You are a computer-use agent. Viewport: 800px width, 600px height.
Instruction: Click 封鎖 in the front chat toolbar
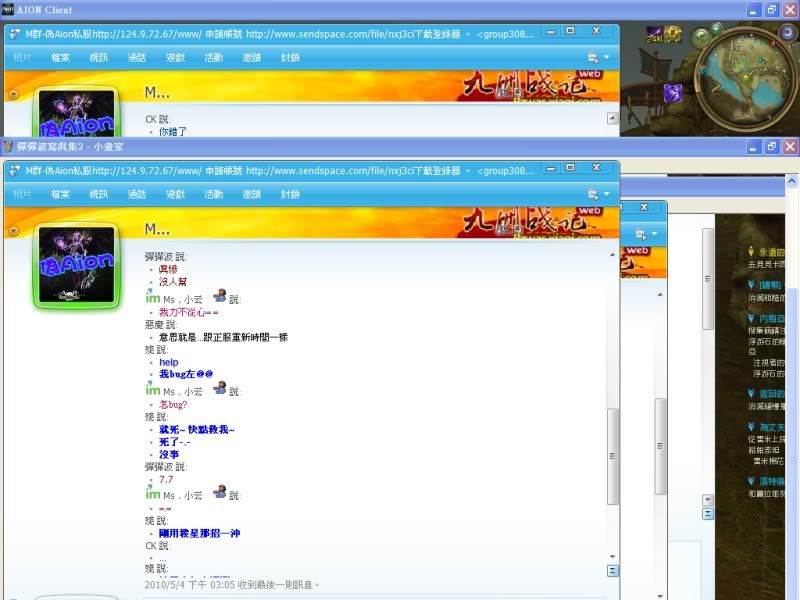click(290, 194)
